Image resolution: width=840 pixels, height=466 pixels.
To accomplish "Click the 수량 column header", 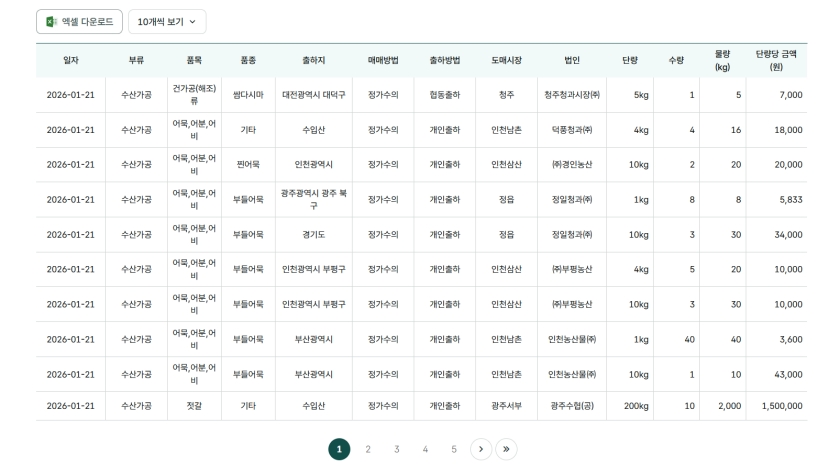I will pos(676,60).
